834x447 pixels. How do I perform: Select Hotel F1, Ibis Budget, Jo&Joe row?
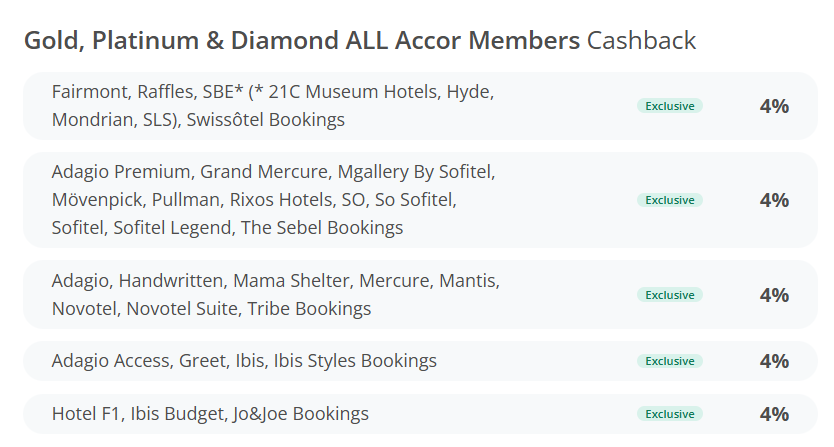click(420, 414)
